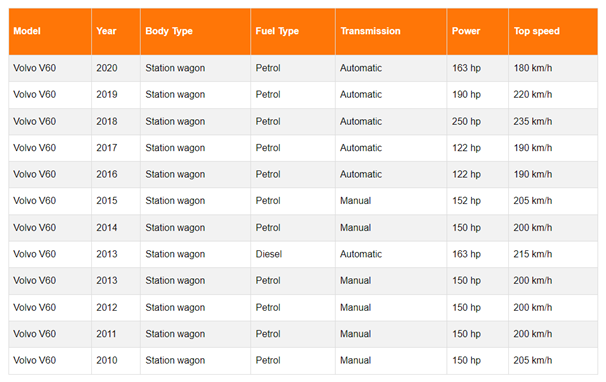Select the Transmission column header
The height and width of the screenshot is (382, 606).
[x=391, y=31]
